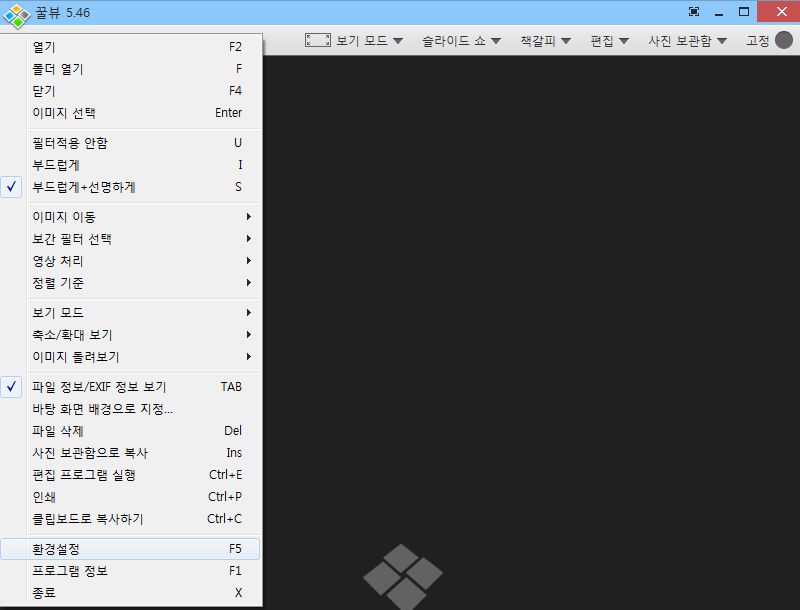This screenshot has height=610, width=800.
Task: Choose 바탕 화면 배경으로 지정...
Action: click(x=131, y=409)
